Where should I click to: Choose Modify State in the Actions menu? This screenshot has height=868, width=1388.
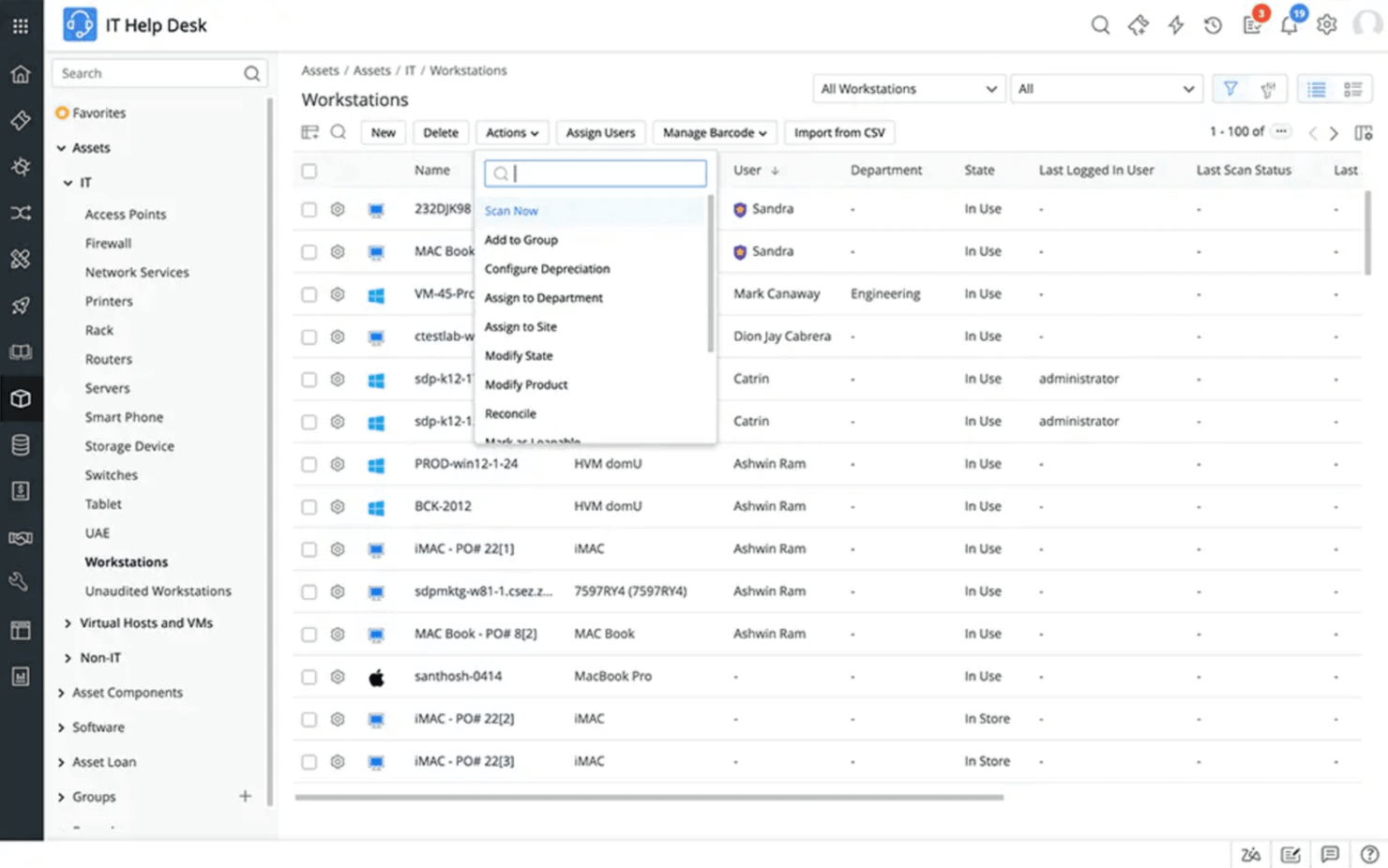(518, 355)
